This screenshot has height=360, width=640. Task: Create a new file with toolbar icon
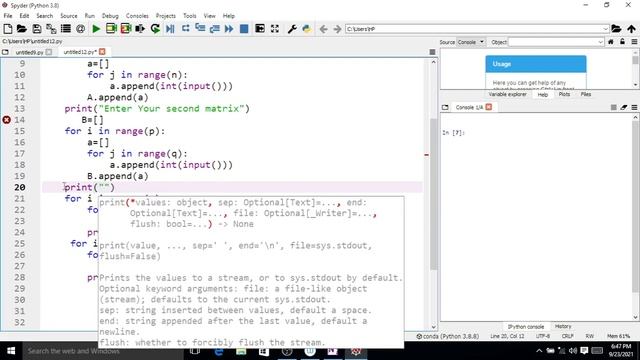coord(7,29)
